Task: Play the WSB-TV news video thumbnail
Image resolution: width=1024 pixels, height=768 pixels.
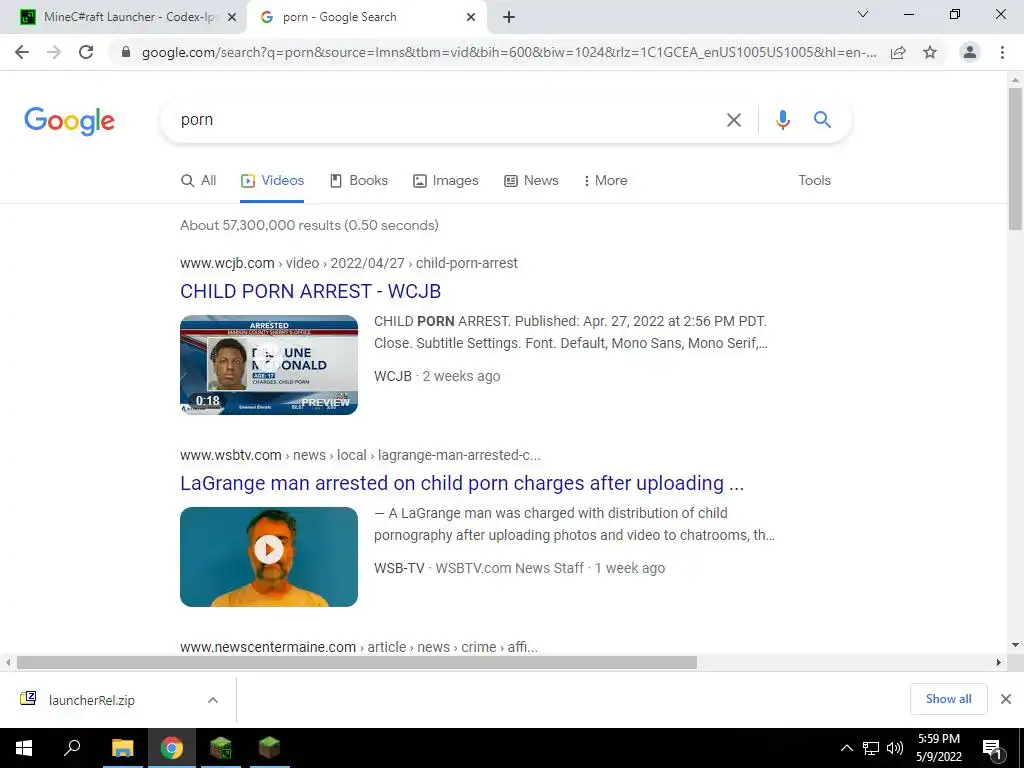Action: coord(269,556)
